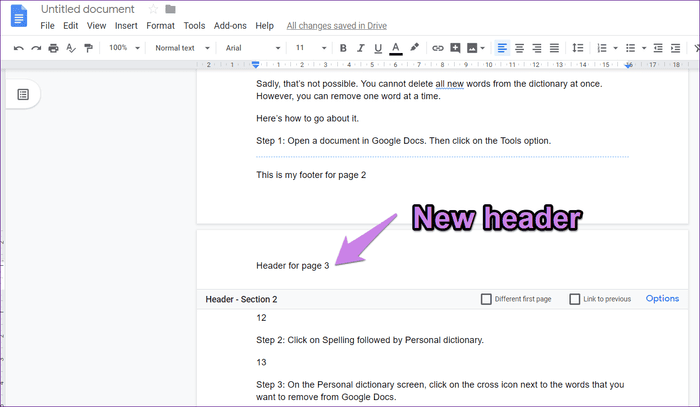Increase the paragraph indent
Screen dimensions: 700x407
click(675, 48)
